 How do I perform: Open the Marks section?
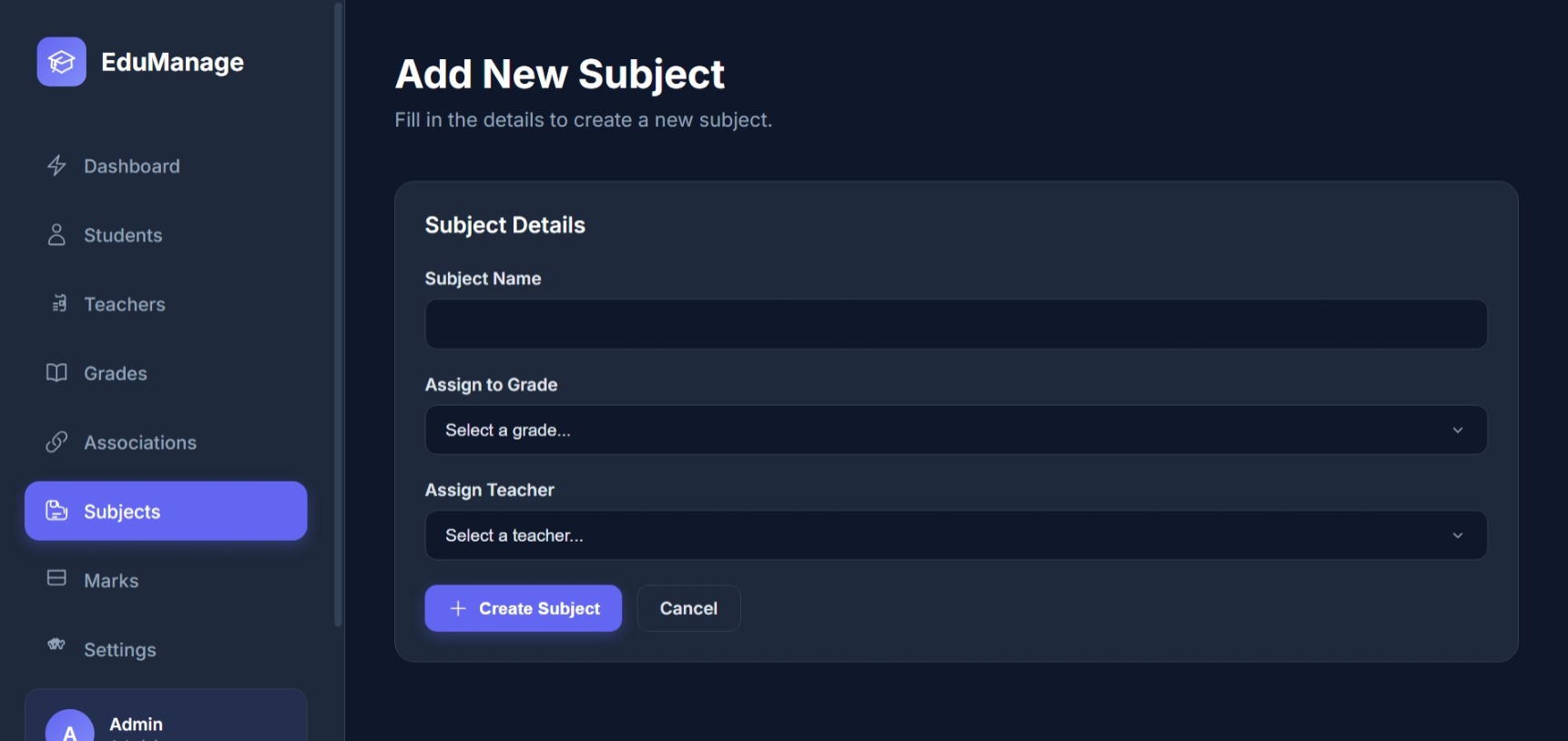tap(111, 581)
